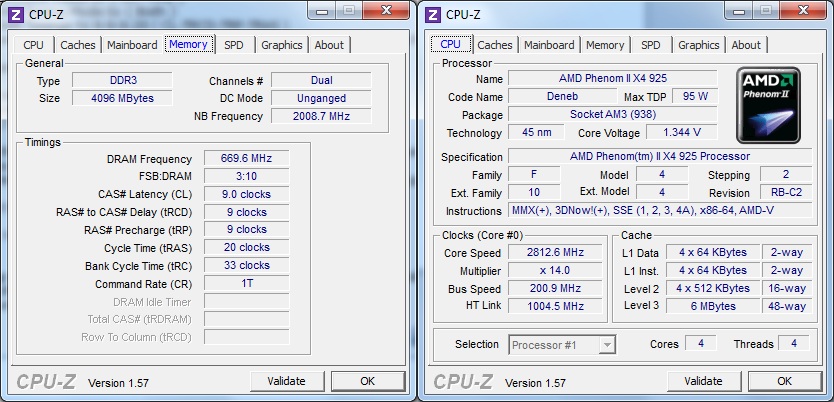Open the SPD tab in the left window
Viewport: 834px width, 402px height.
(233, 45)
